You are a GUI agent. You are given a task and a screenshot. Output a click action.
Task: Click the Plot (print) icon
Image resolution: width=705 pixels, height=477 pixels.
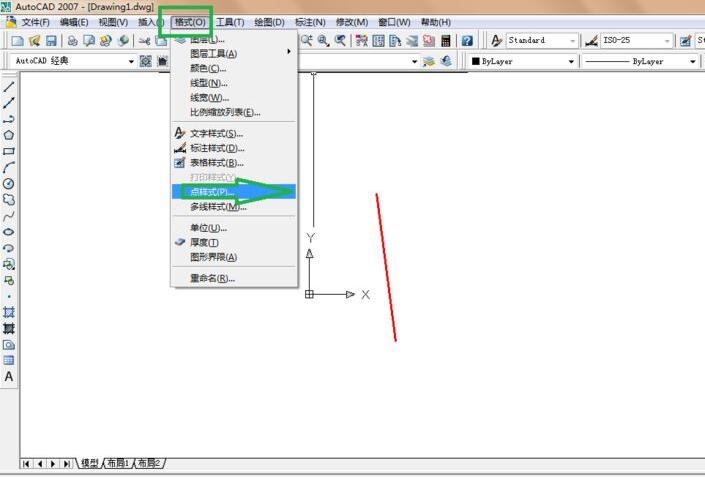point(72,41)
